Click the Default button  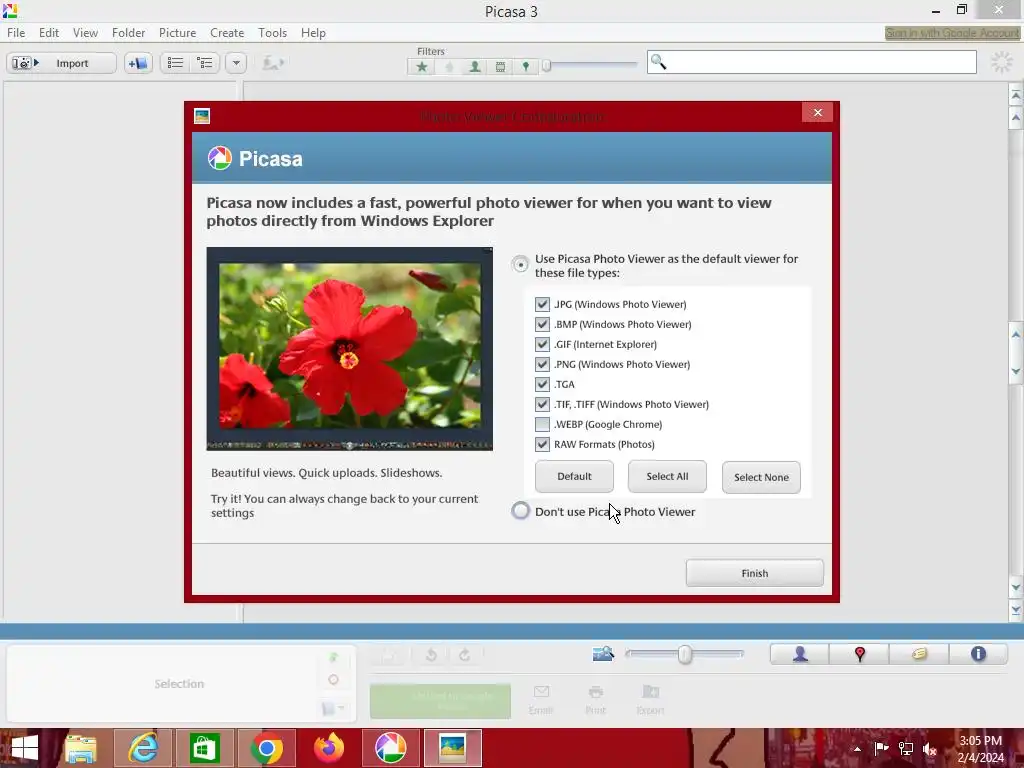click(574, 477)
